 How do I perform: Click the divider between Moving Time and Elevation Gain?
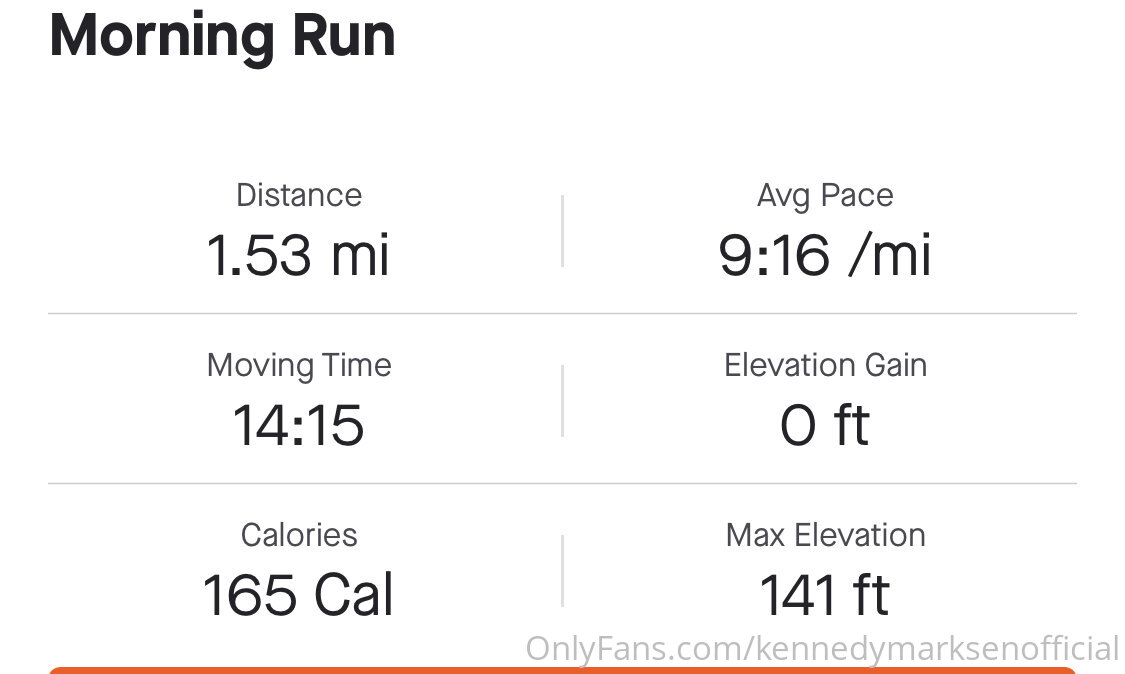coord(562,401)
